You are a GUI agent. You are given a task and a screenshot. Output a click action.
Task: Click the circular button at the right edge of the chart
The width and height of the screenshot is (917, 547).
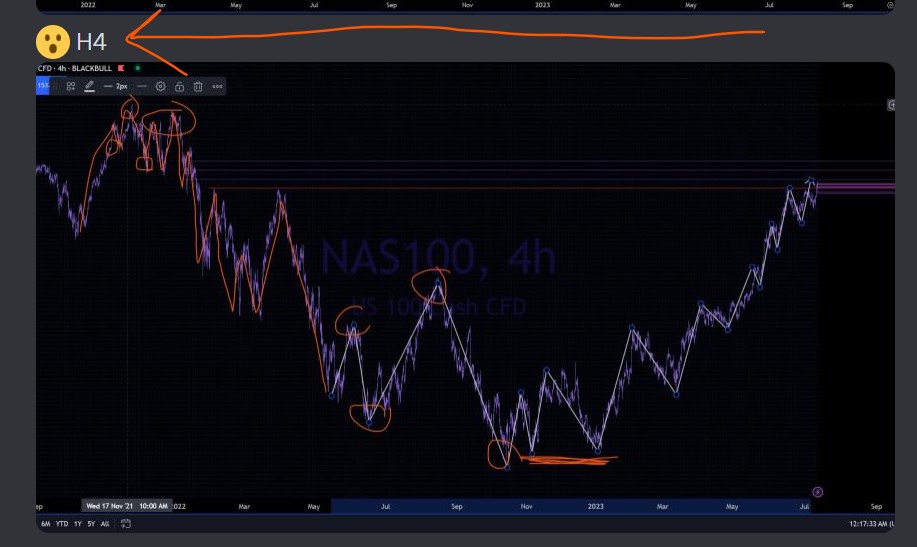click(891, 105)
